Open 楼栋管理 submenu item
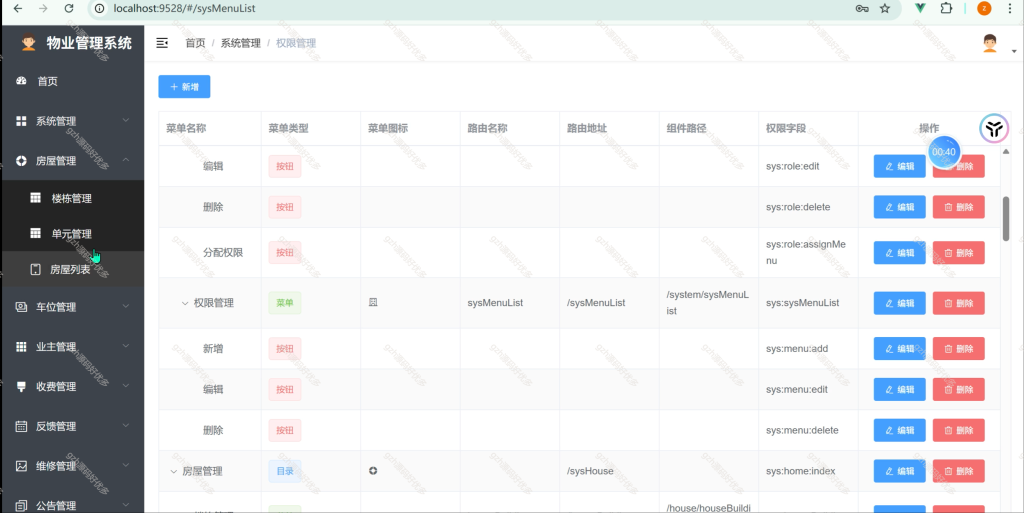This screenshot has width=1024, height=513. [x=72, y=198]
